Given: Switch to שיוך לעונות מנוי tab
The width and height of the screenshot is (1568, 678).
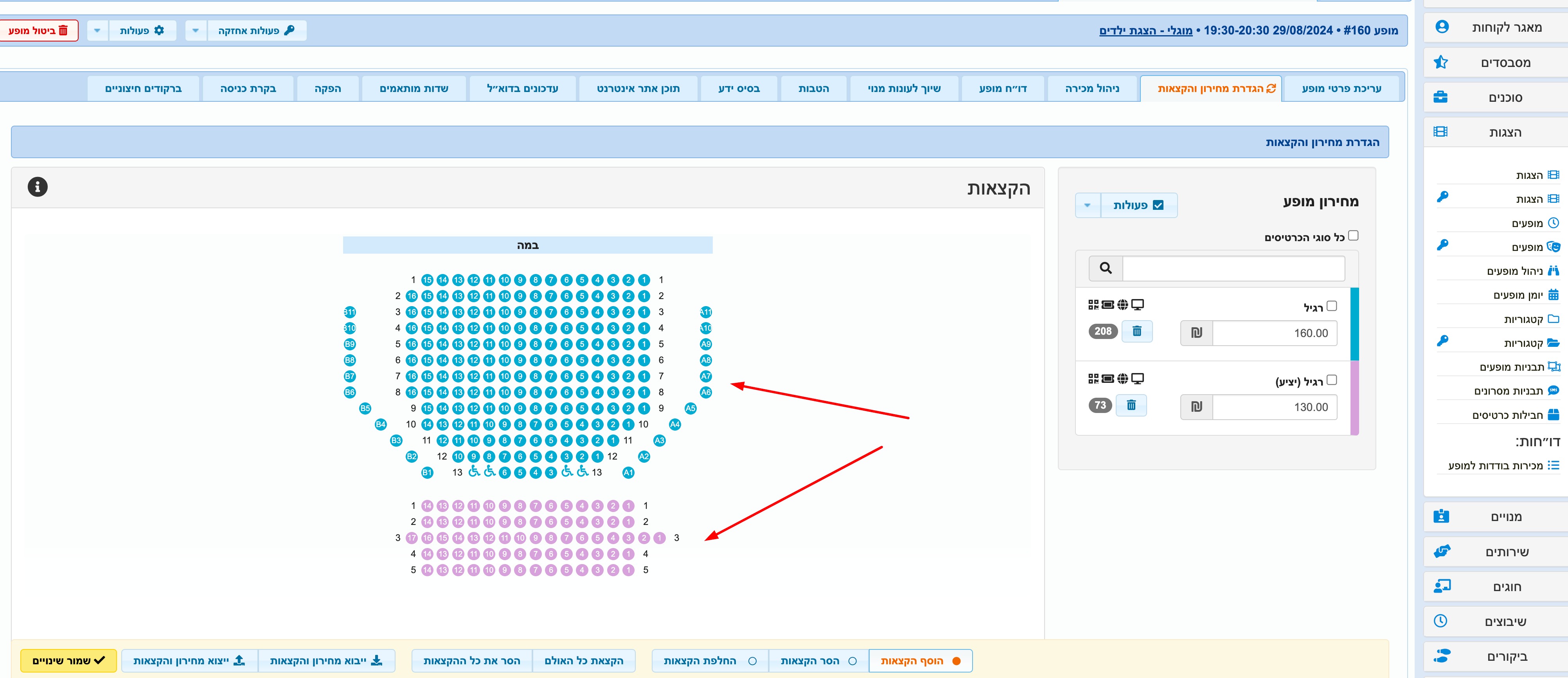Looking at the screenshot, I should (904, 88).
